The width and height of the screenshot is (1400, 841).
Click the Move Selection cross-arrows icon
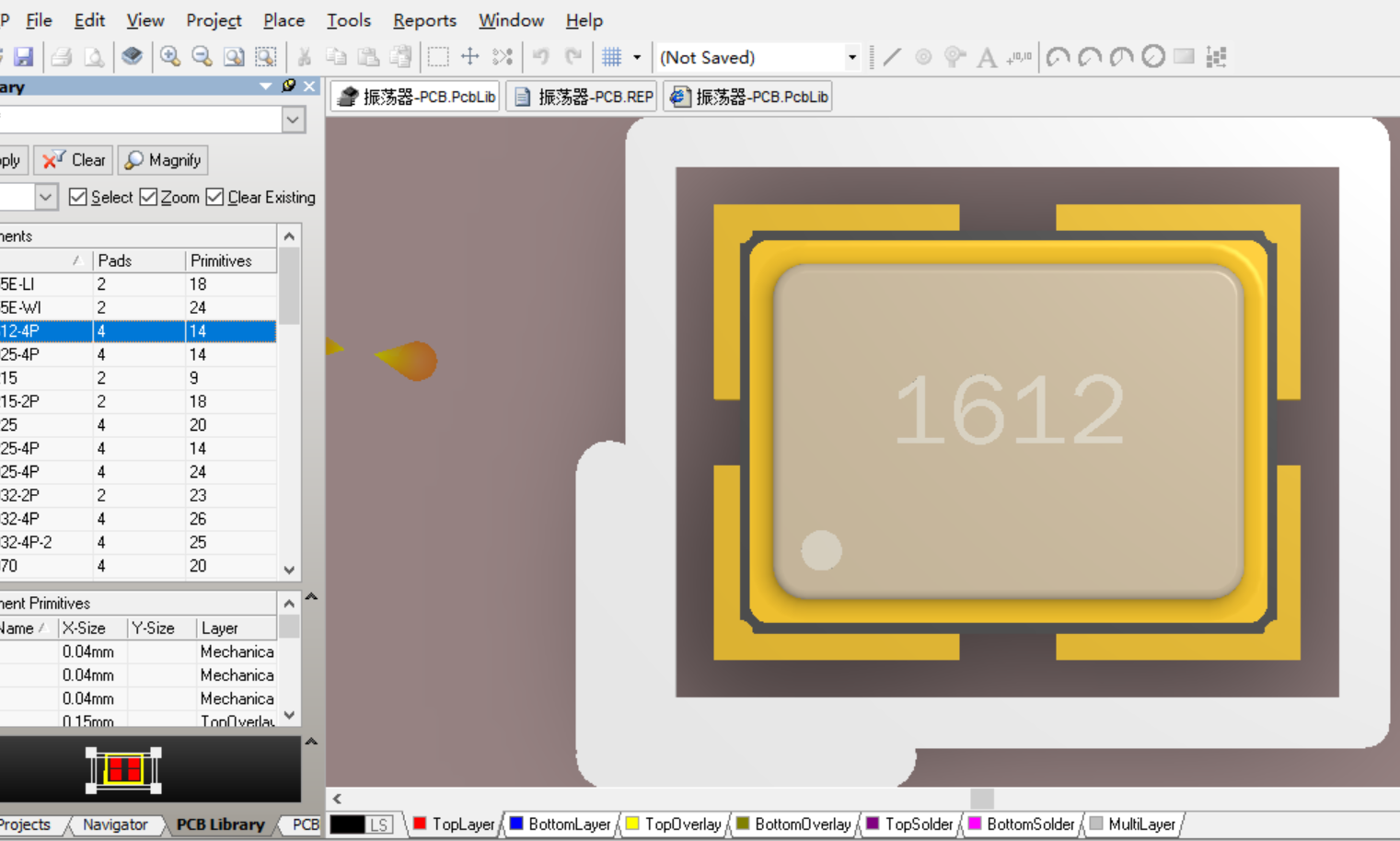(x=469, y=57)
